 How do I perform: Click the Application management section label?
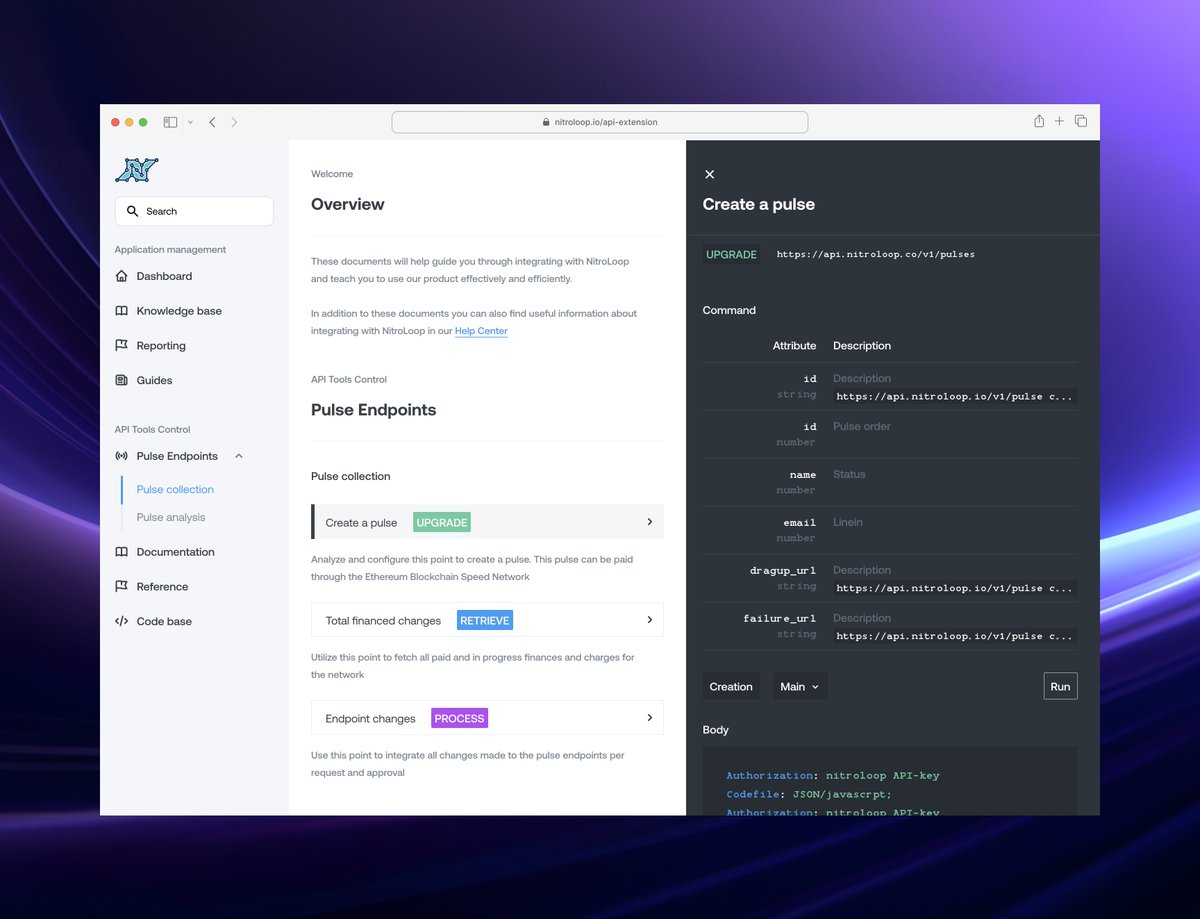tap(170, 250)
